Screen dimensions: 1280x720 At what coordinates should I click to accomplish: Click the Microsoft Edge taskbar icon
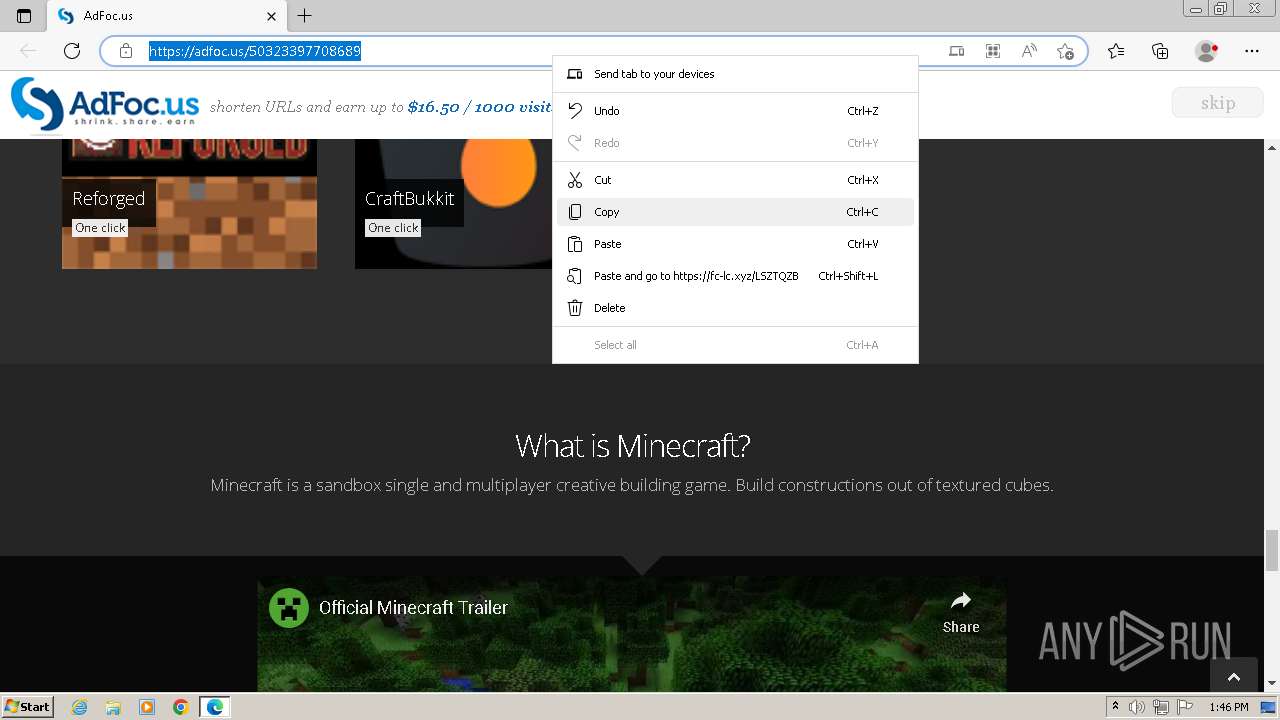pos(215,707)
